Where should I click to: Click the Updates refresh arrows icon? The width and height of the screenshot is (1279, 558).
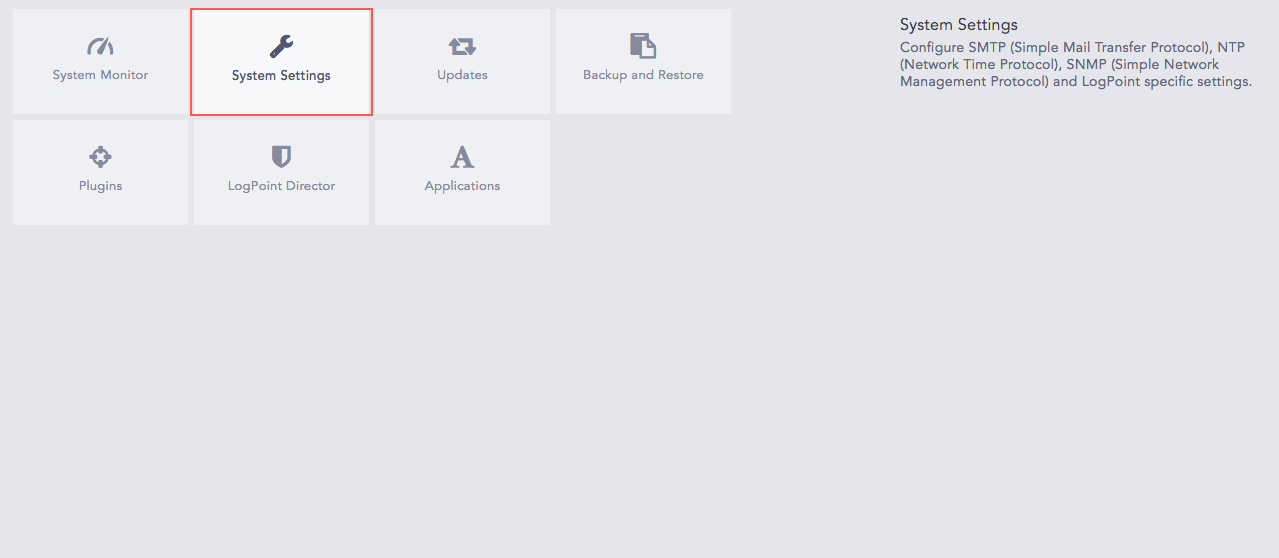462,46
